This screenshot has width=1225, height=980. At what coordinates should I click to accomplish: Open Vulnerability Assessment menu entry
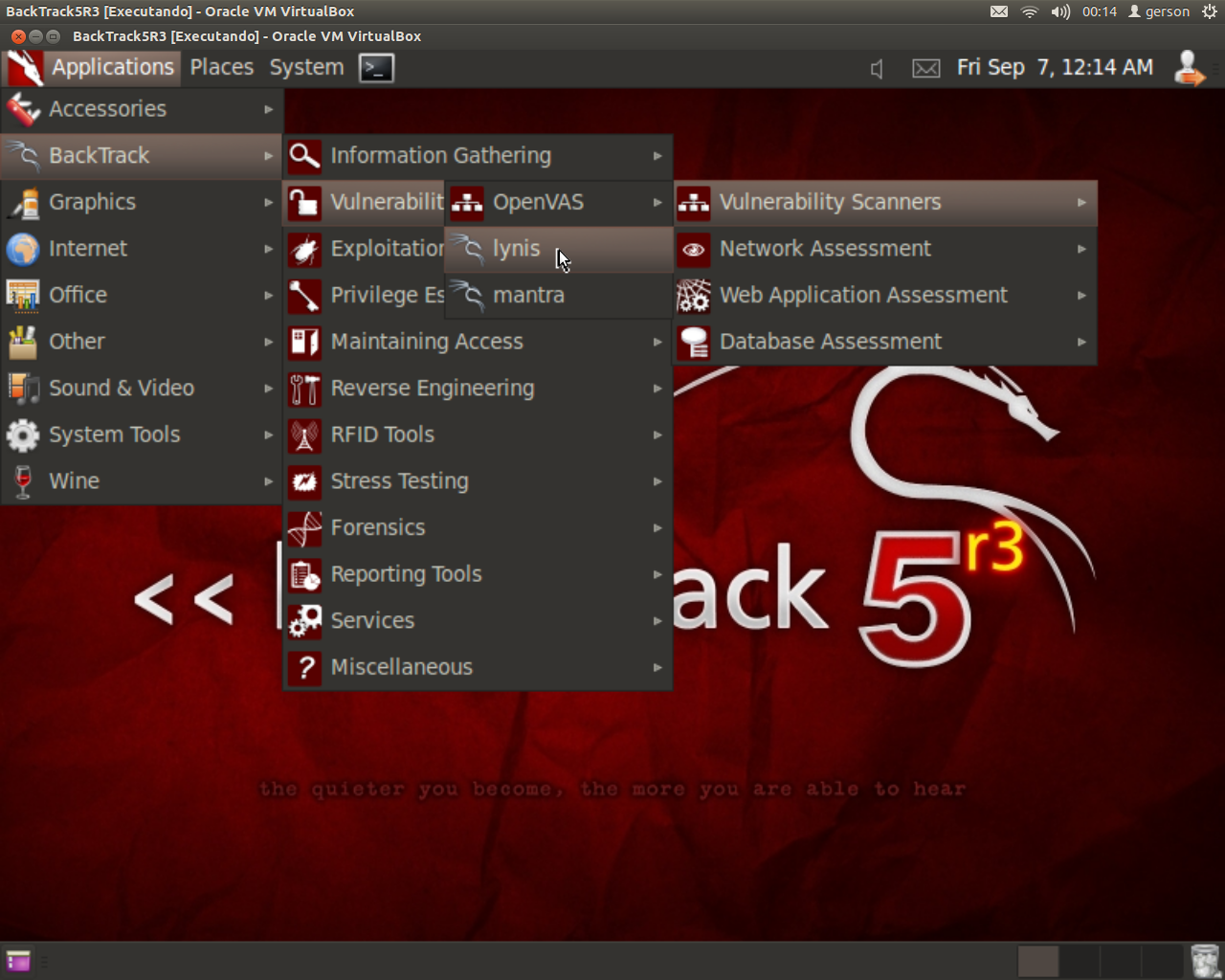click(x=366, y=202)
